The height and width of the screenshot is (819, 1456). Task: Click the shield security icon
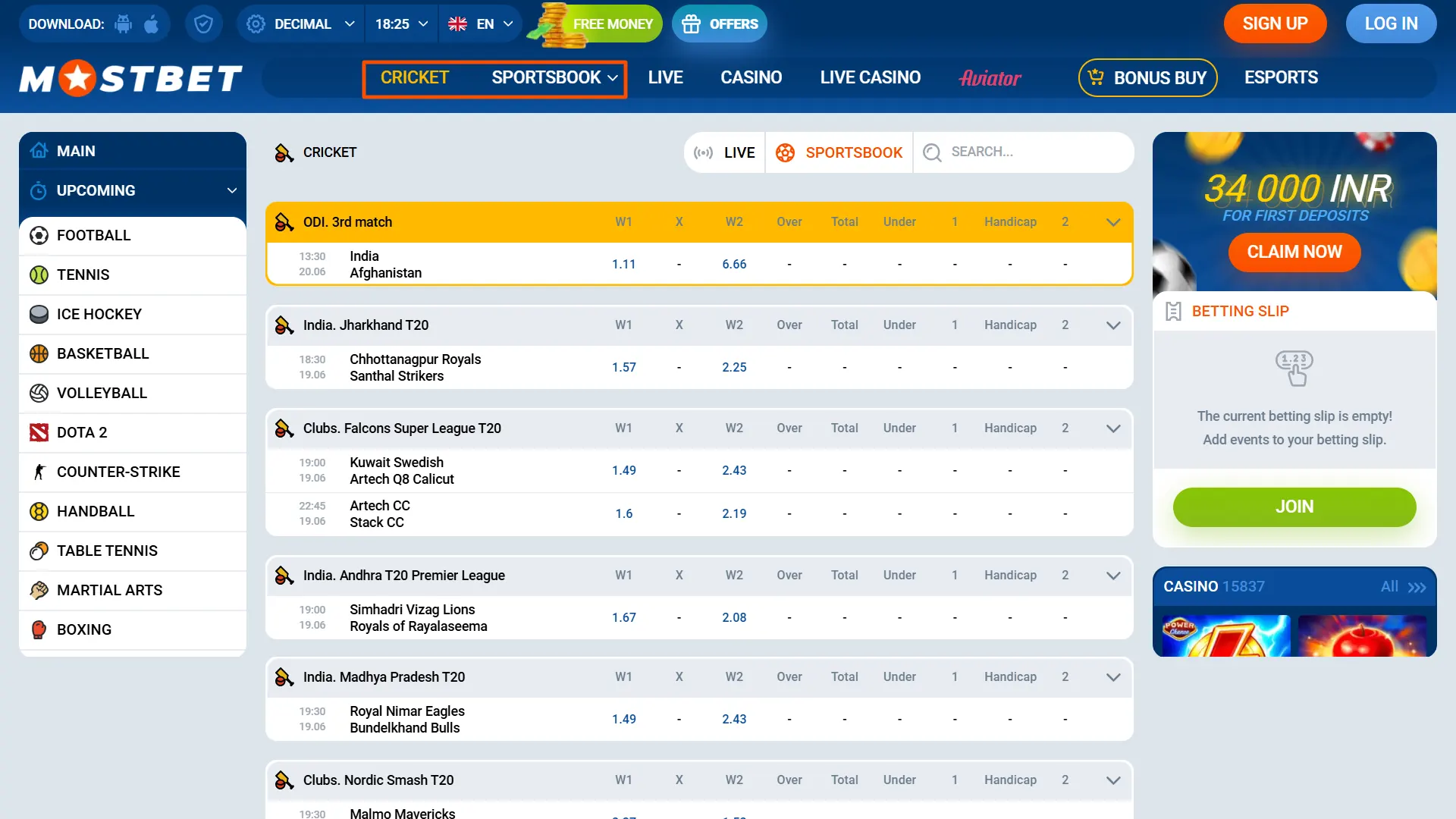[x=203, y=24]
